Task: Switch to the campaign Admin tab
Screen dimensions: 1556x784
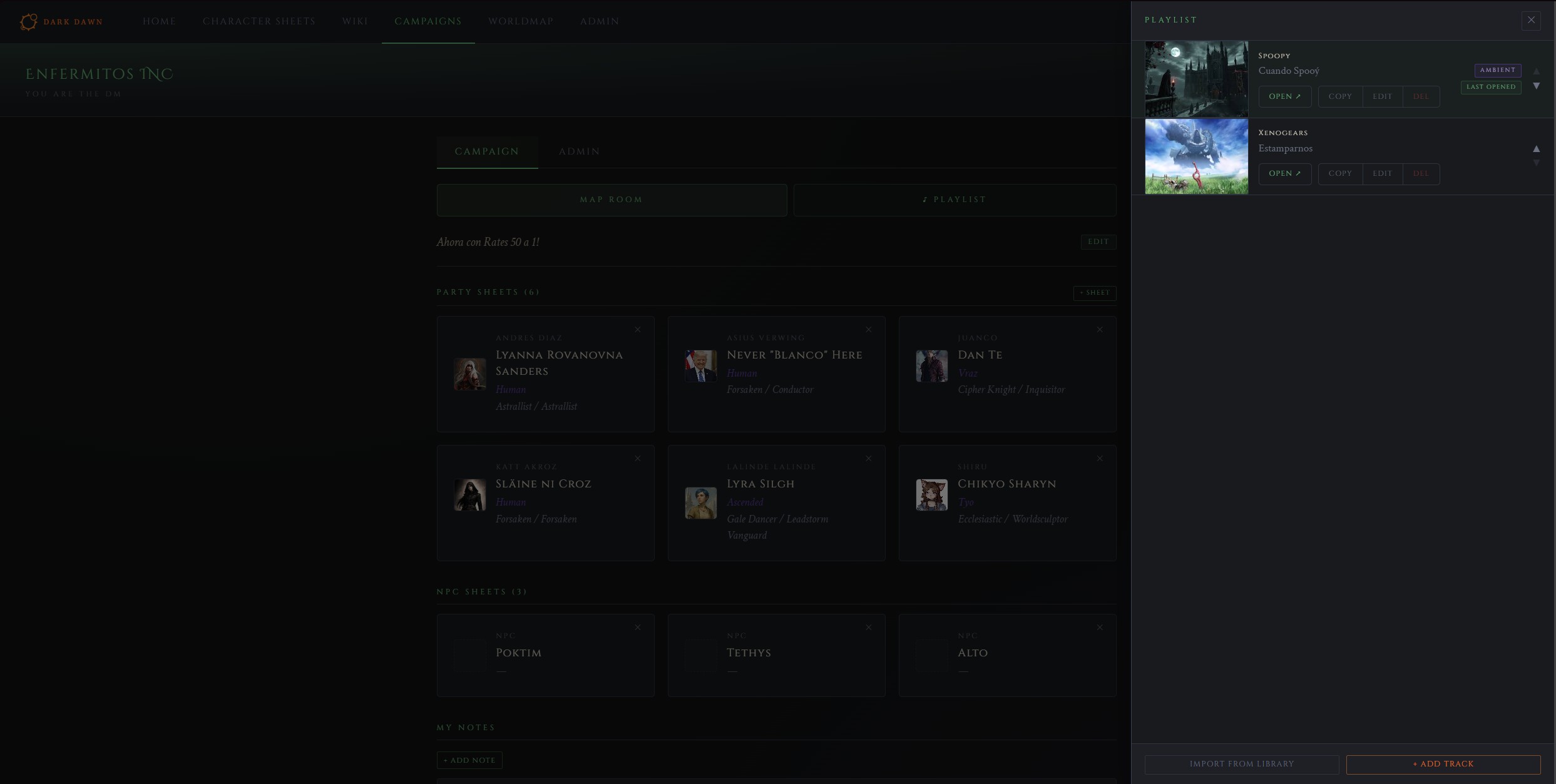Action: tap(579, 151)
